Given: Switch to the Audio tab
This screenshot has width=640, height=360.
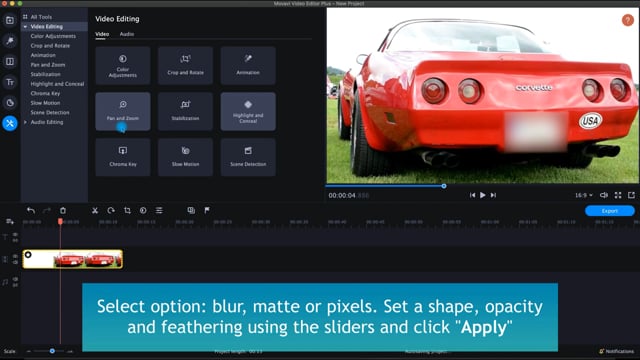Looking at the screenshot, I should click(x=127, y=34).
